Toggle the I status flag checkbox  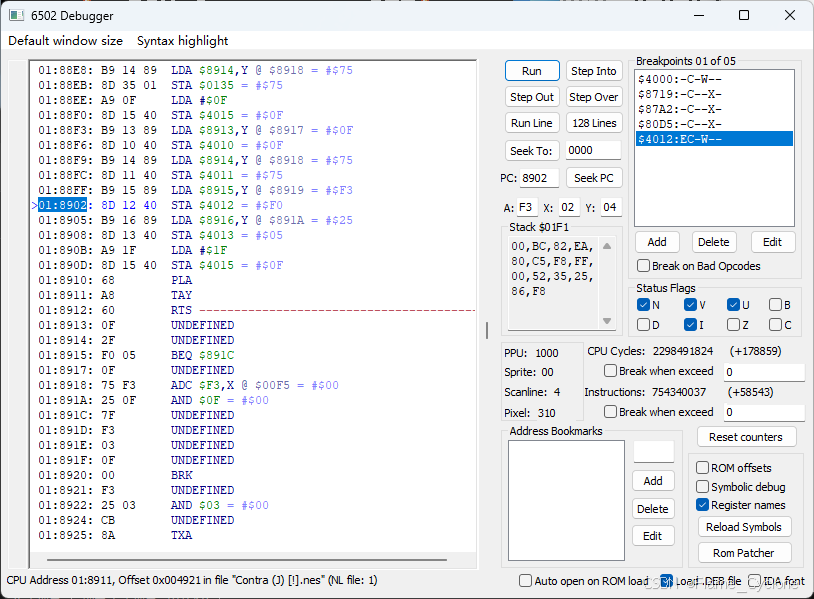[690, 325]
